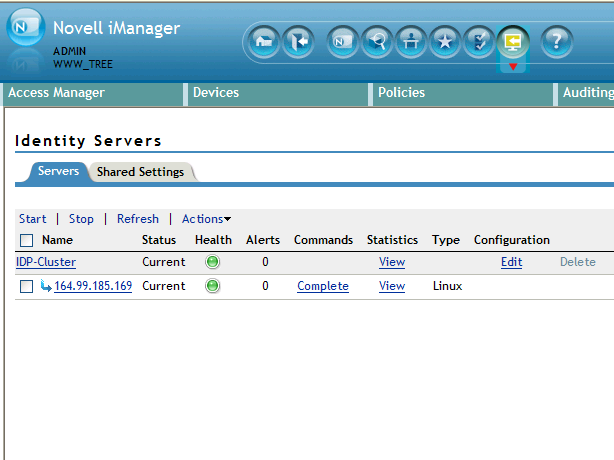Click the Type column header
This screenshot has height=460, width=614.
(446, 240)
